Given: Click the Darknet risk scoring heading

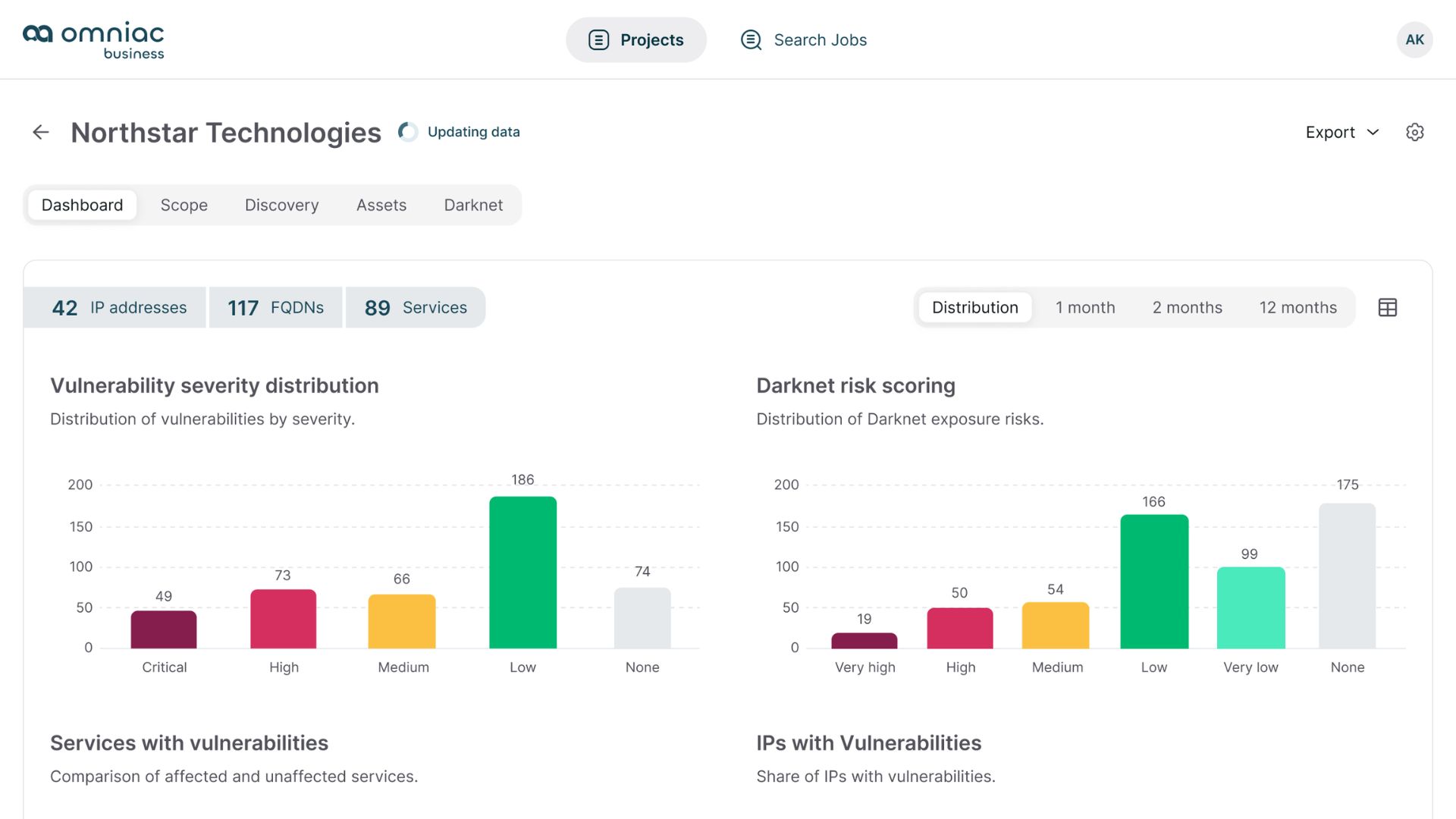Looking at the screenshot, I should click(855, 385).
